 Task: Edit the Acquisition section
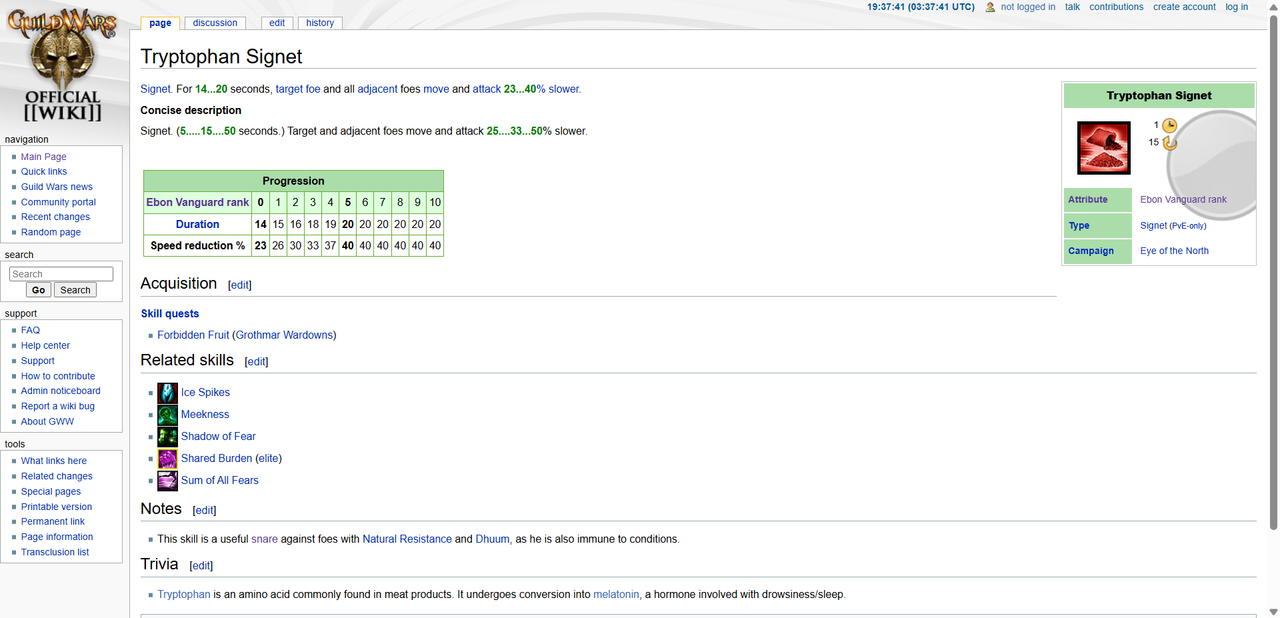click(240, 285)
